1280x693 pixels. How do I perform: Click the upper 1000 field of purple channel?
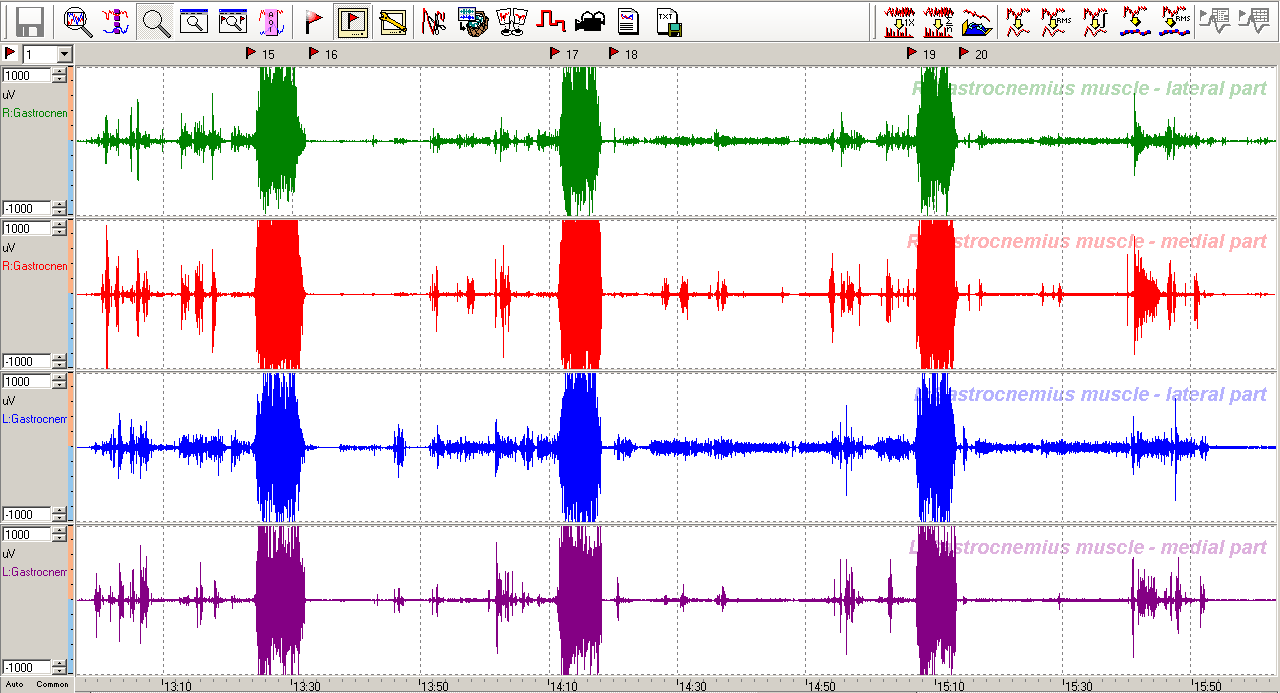[27, 534]
